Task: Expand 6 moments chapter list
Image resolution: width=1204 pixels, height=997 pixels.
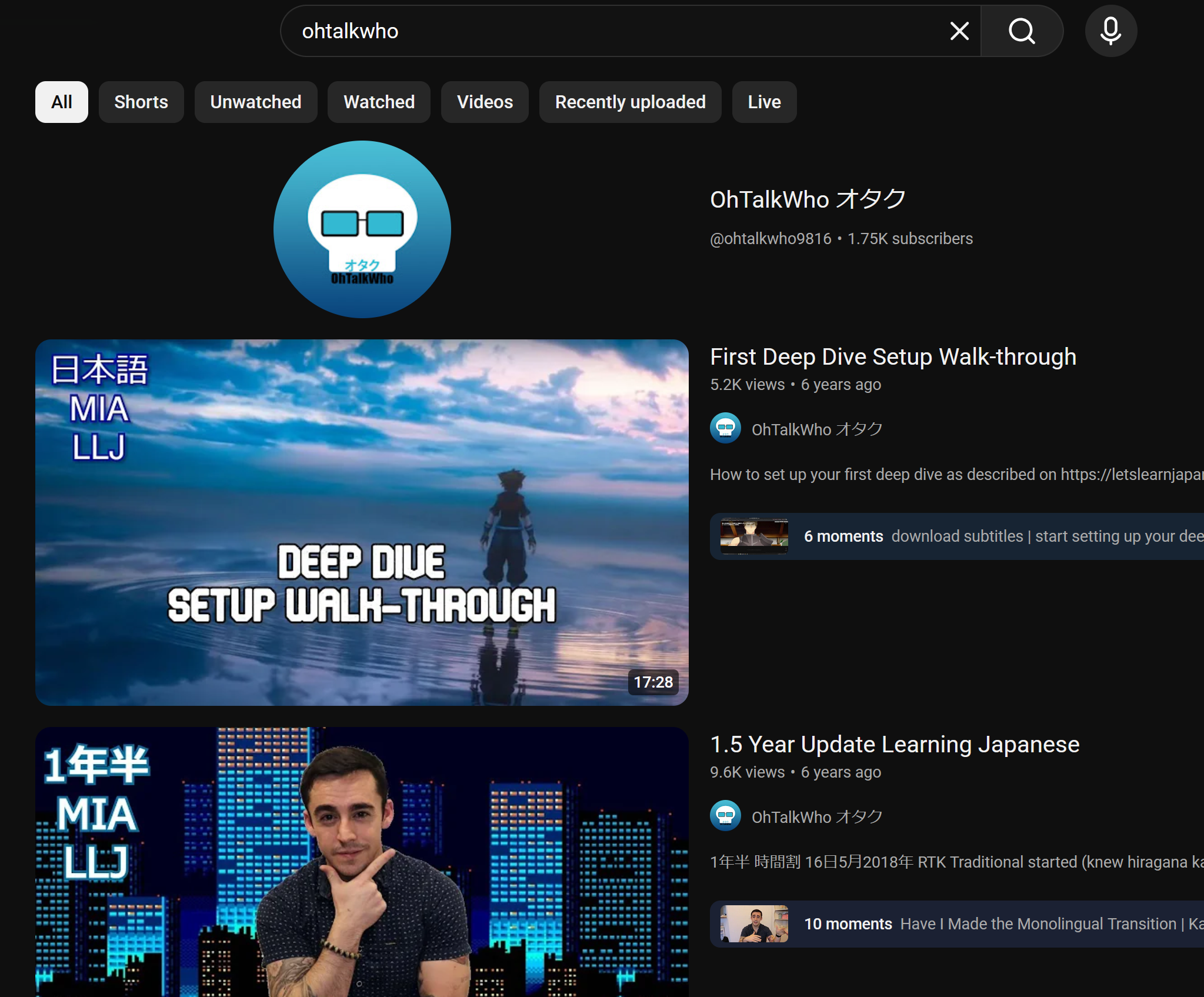Action: [x=844, y=536]
